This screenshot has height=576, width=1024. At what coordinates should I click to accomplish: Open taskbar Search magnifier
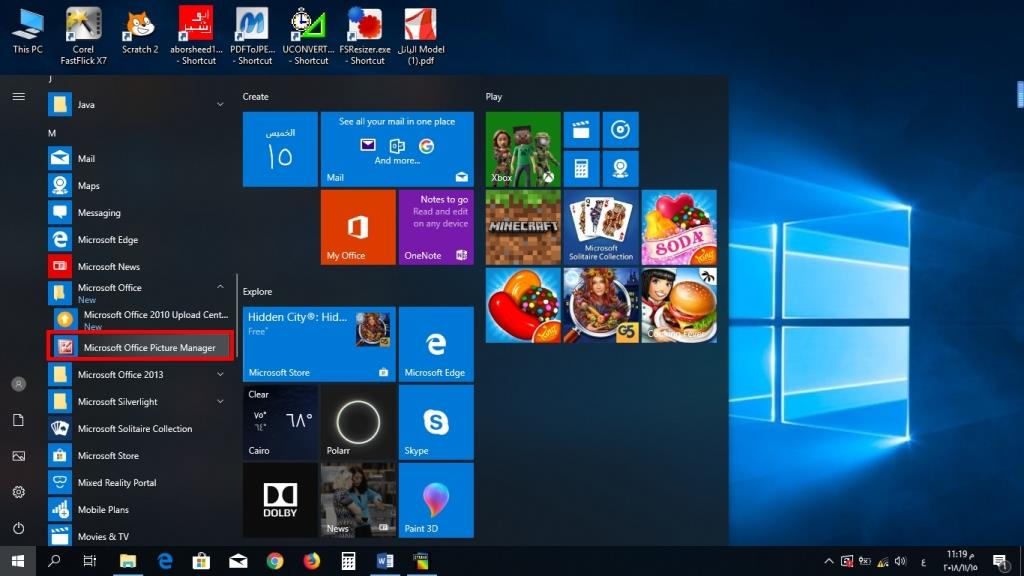point(54,561)
